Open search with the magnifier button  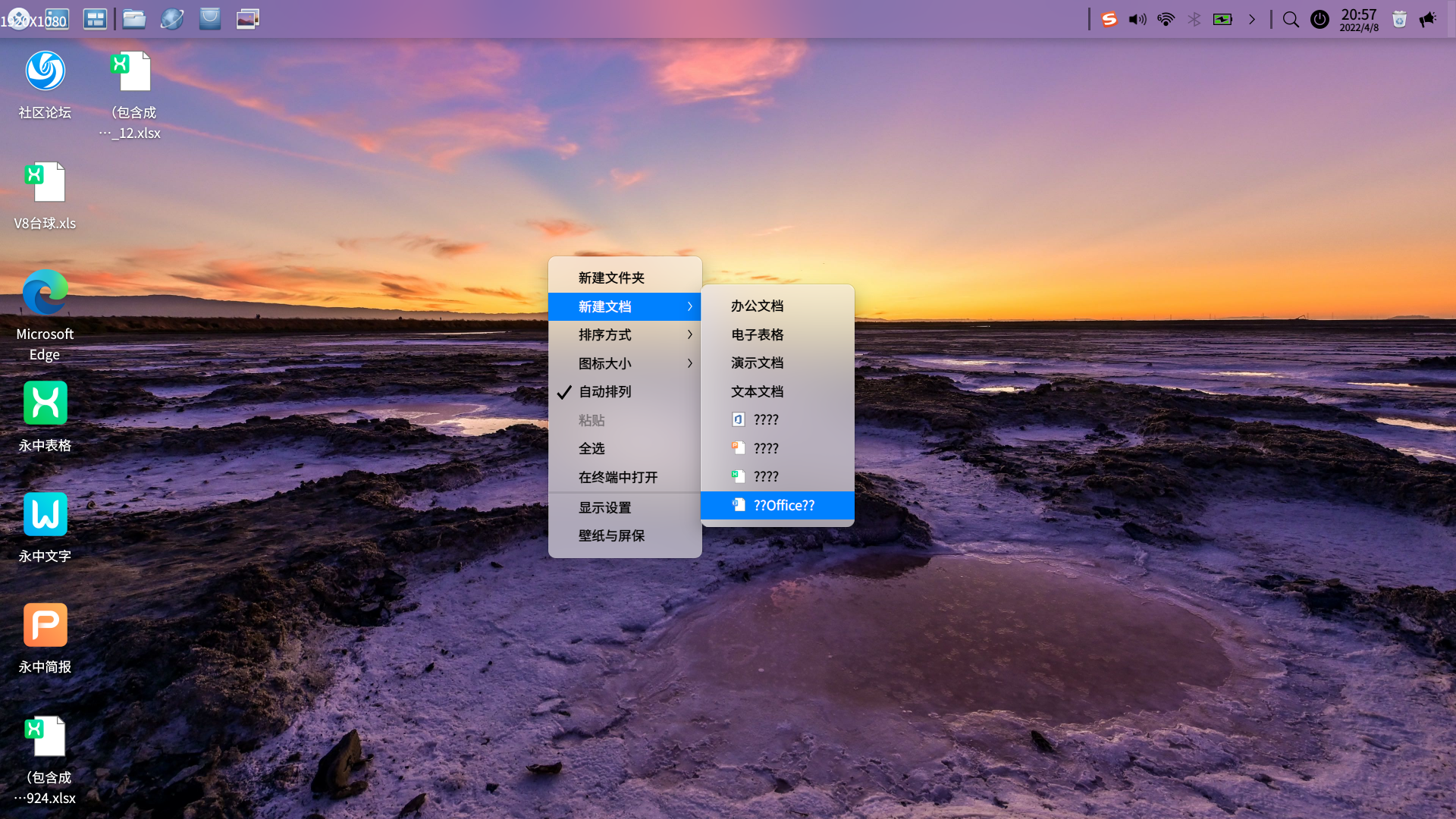(x=1291, y=19)
